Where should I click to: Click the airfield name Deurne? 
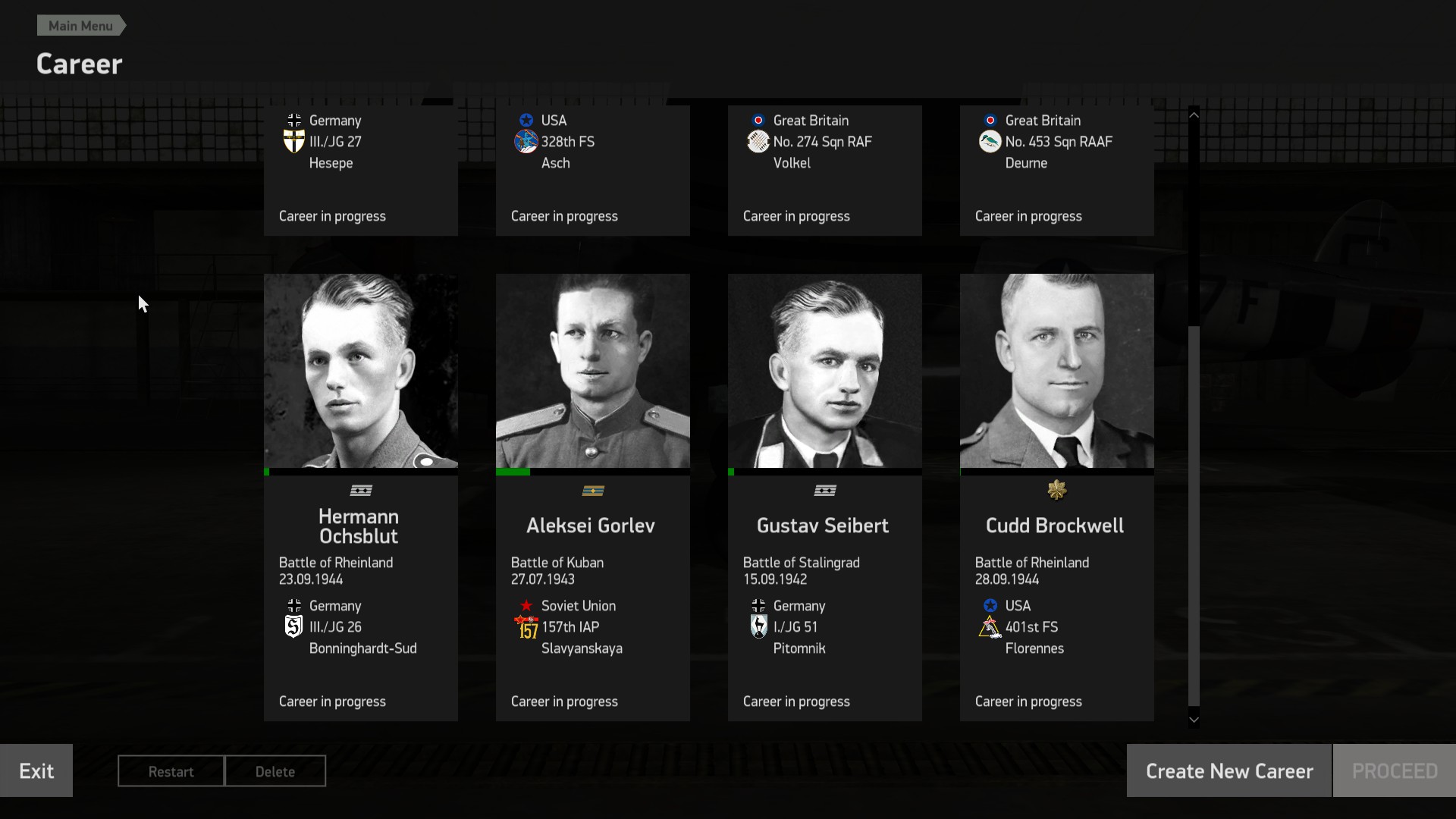tap(1026, 163)
